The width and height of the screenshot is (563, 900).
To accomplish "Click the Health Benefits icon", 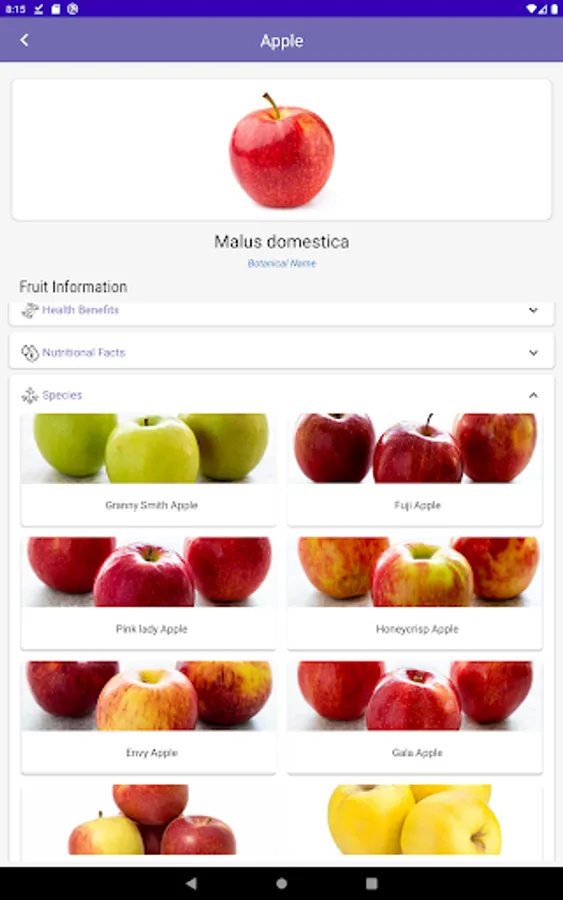I will click(x=29, y=310).
